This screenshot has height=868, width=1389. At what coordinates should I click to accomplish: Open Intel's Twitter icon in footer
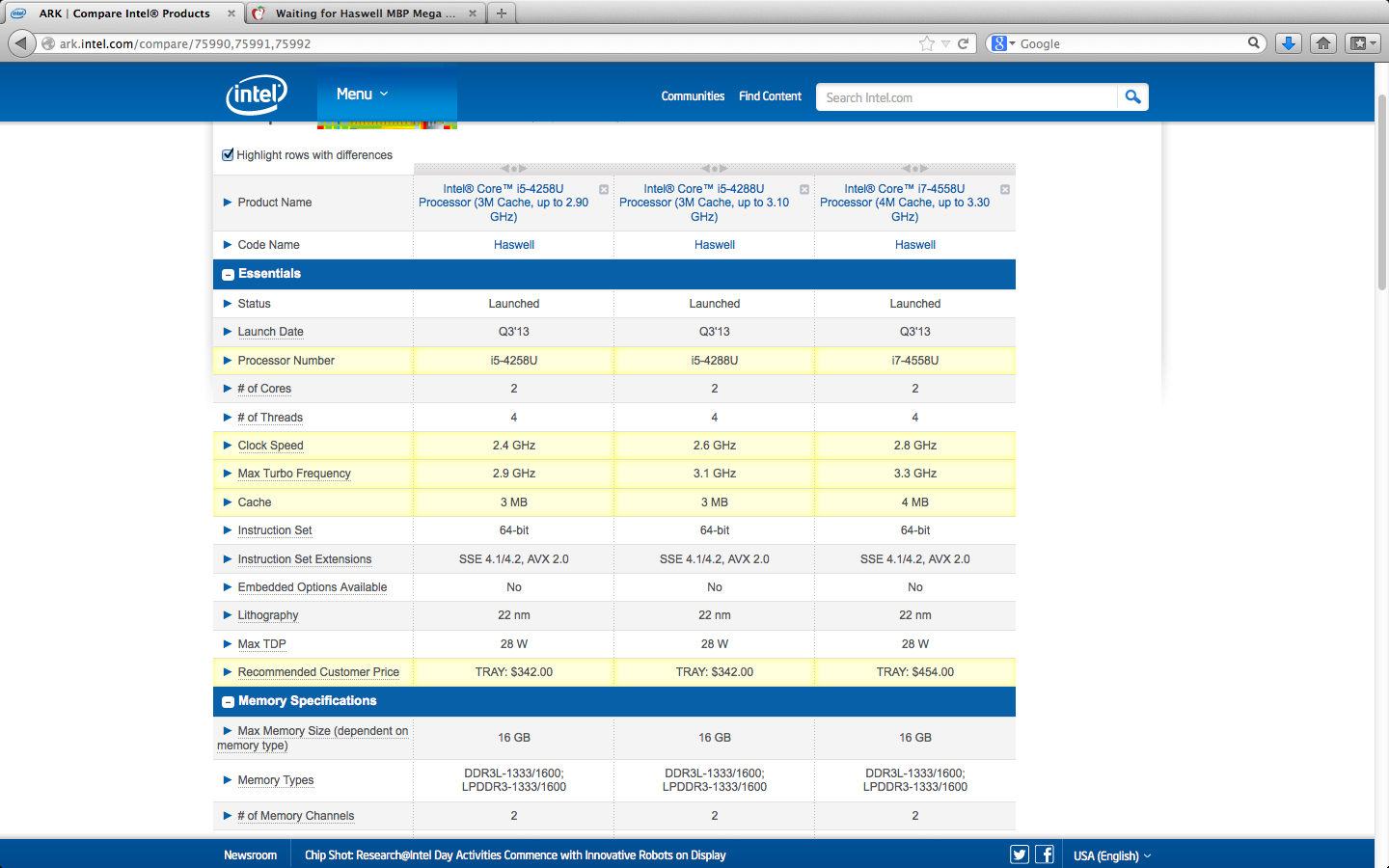click(x=1020, y=854)
